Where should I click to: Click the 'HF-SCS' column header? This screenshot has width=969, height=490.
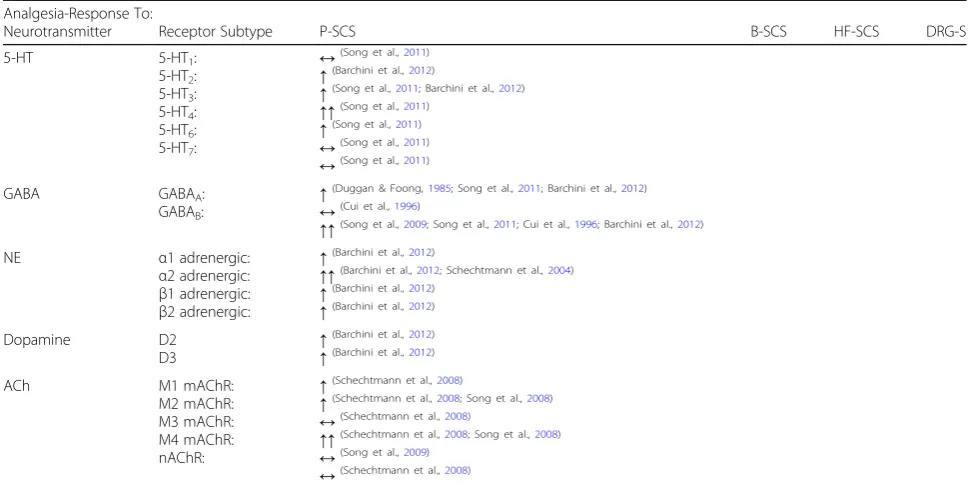point(856,32)
